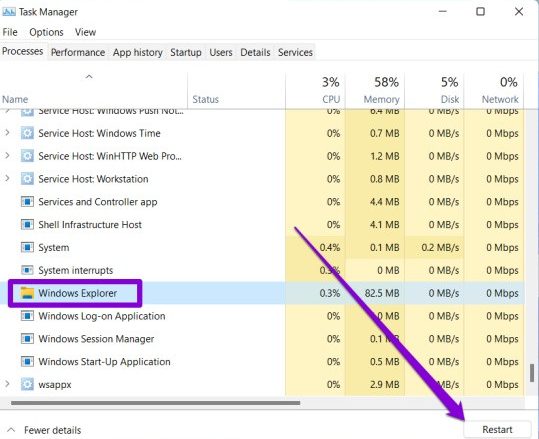Click the Service Host: Workstation gear icon
The width and height of the screenshot is (539, 439).
point(27,179)
